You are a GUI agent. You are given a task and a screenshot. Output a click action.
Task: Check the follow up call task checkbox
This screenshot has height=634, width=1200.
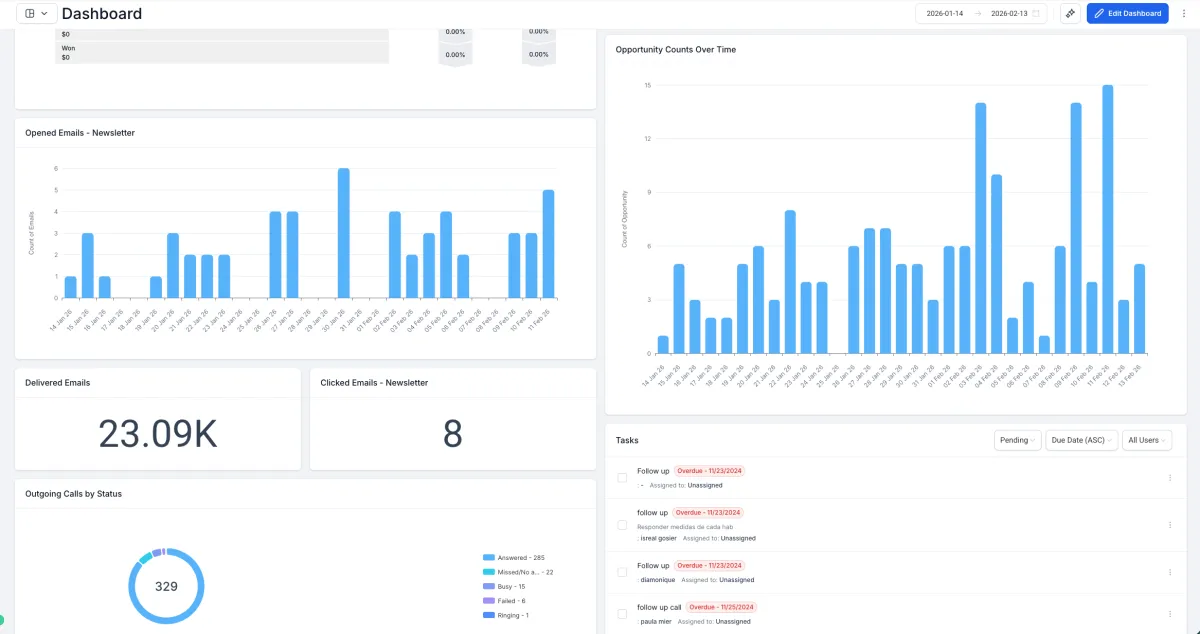622,614
